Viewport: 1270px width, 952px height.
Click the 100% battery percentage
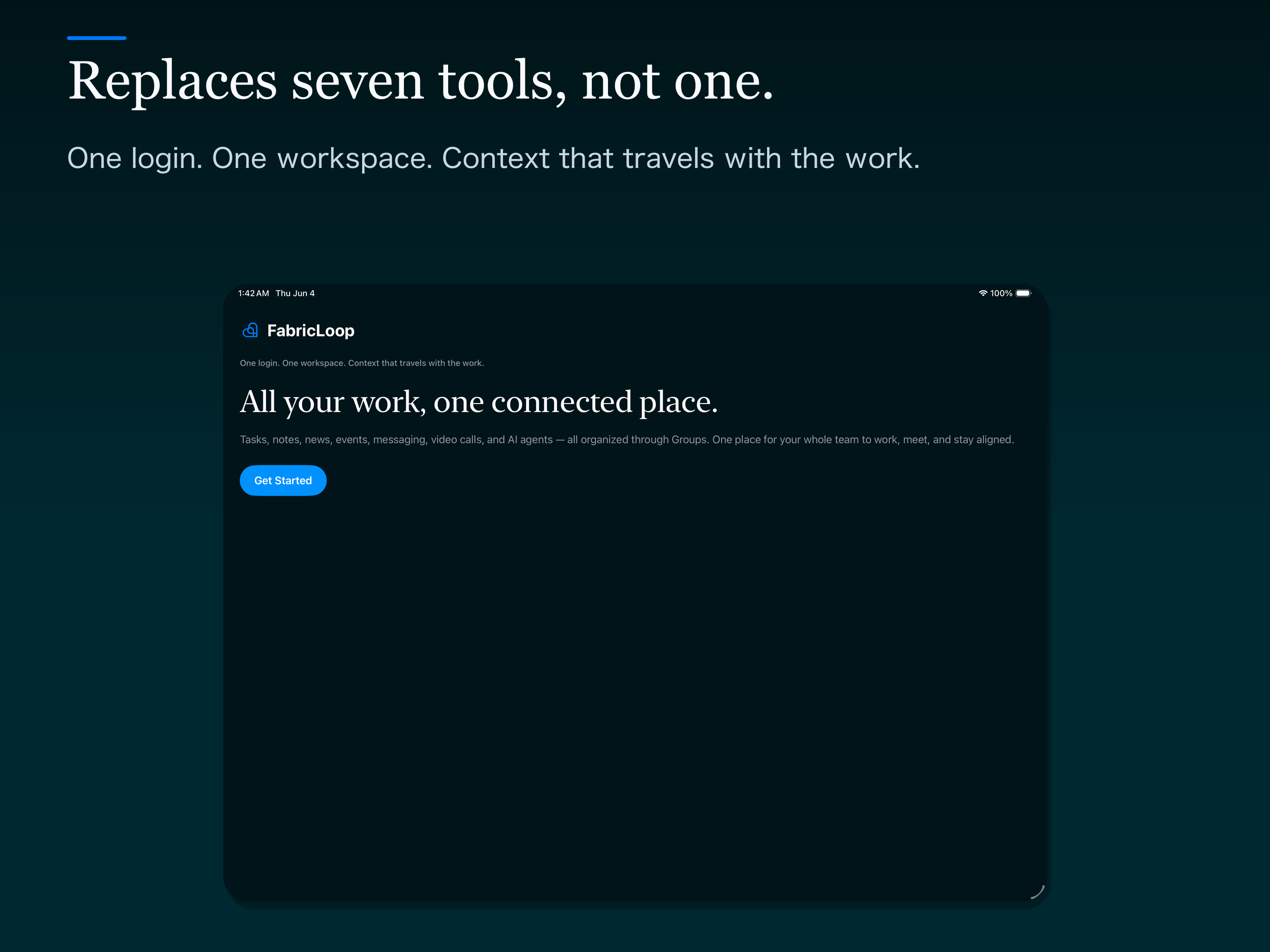tap(1001, 293)
